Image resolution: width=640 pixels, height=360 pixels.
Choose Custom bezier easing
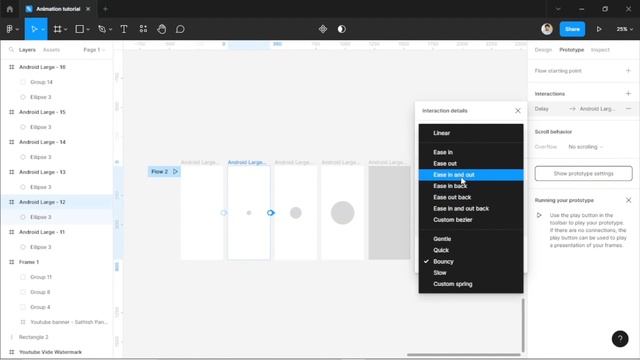(471, 220)
